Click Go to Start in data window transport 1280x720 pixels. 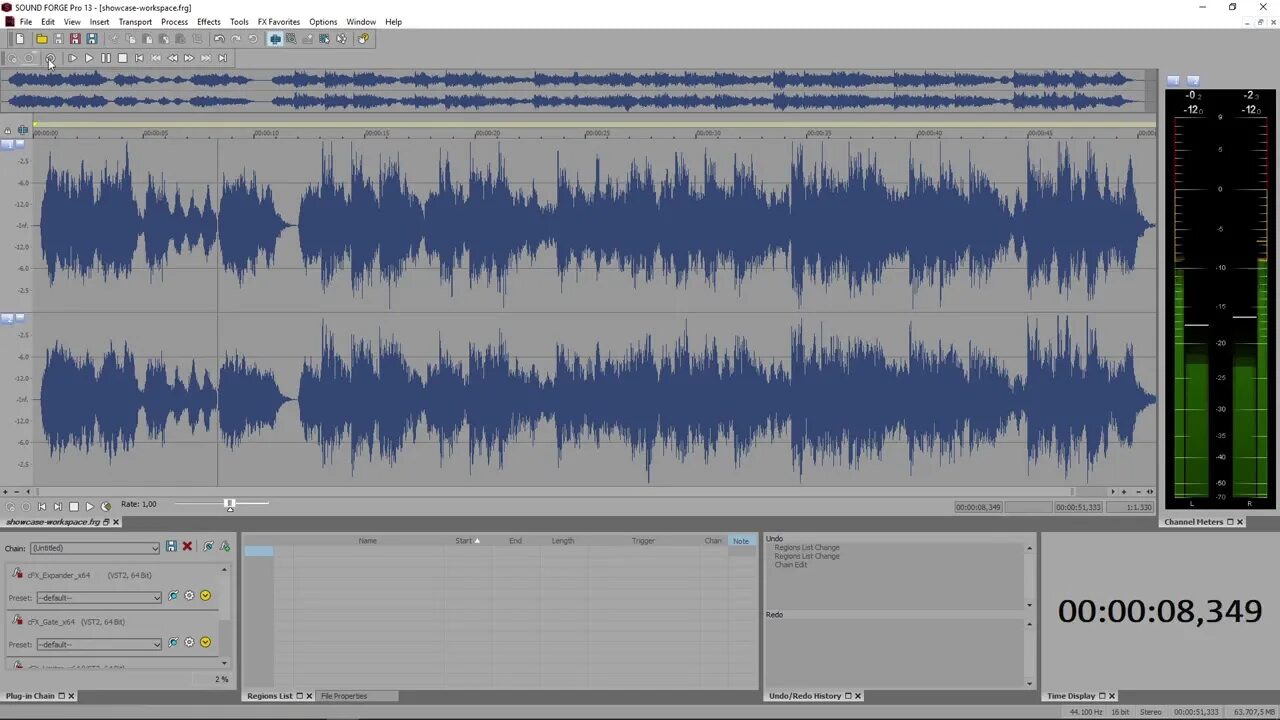[42, 507]
